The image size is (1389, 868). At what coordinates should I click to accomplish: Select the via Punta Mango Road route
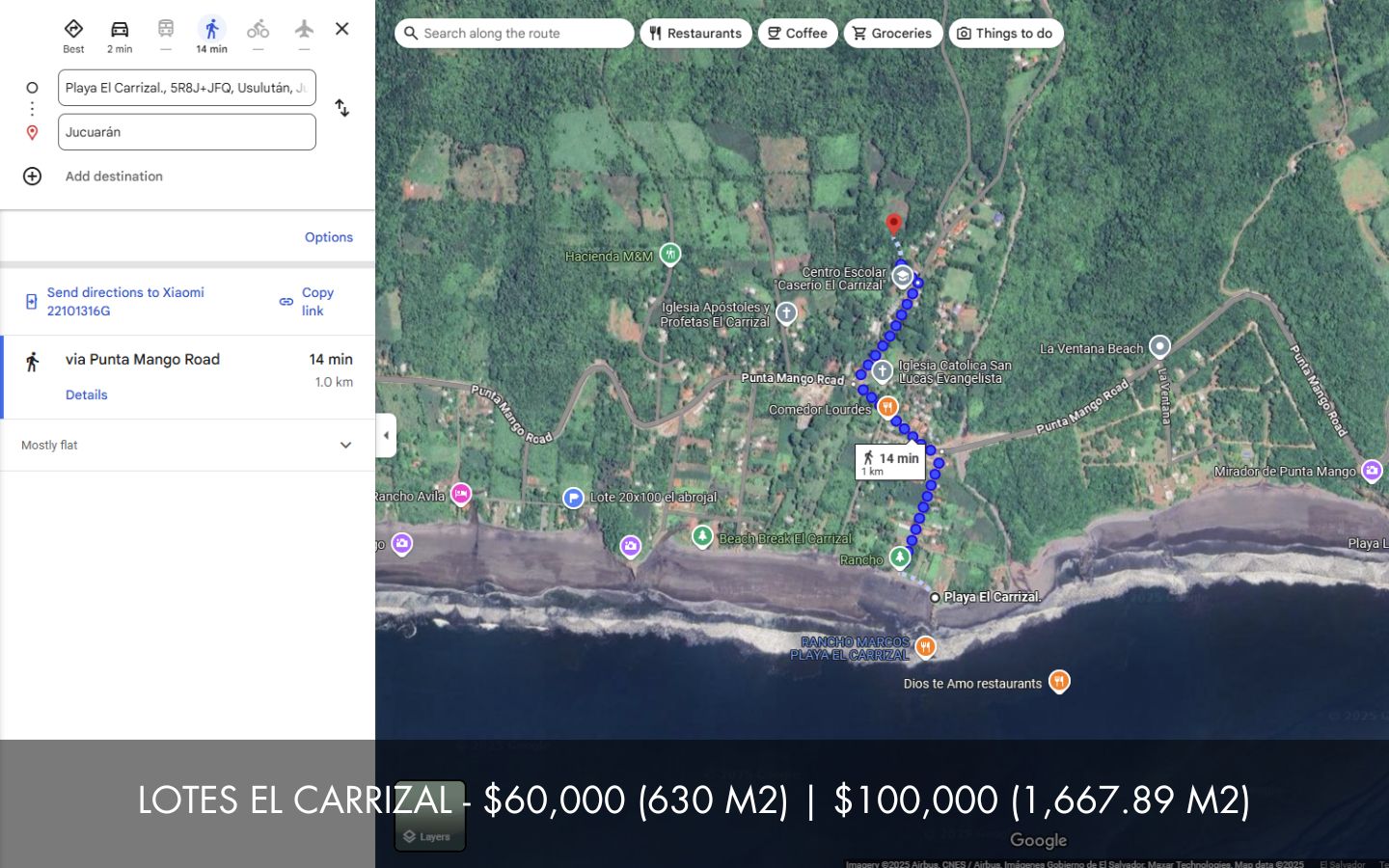coord(188,377)
